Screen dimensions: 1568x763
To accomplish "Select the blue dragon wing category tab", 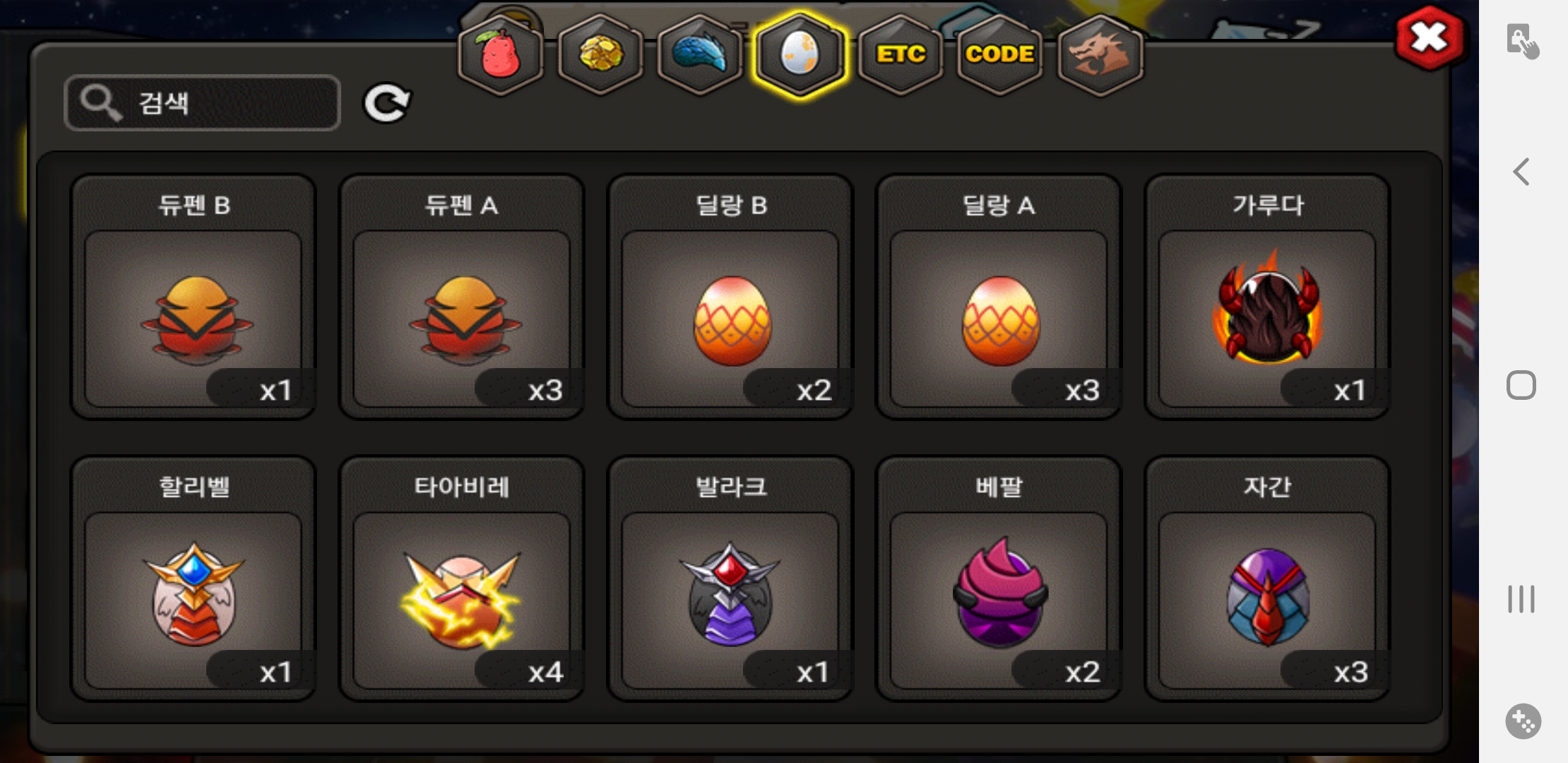I will 699,54.
